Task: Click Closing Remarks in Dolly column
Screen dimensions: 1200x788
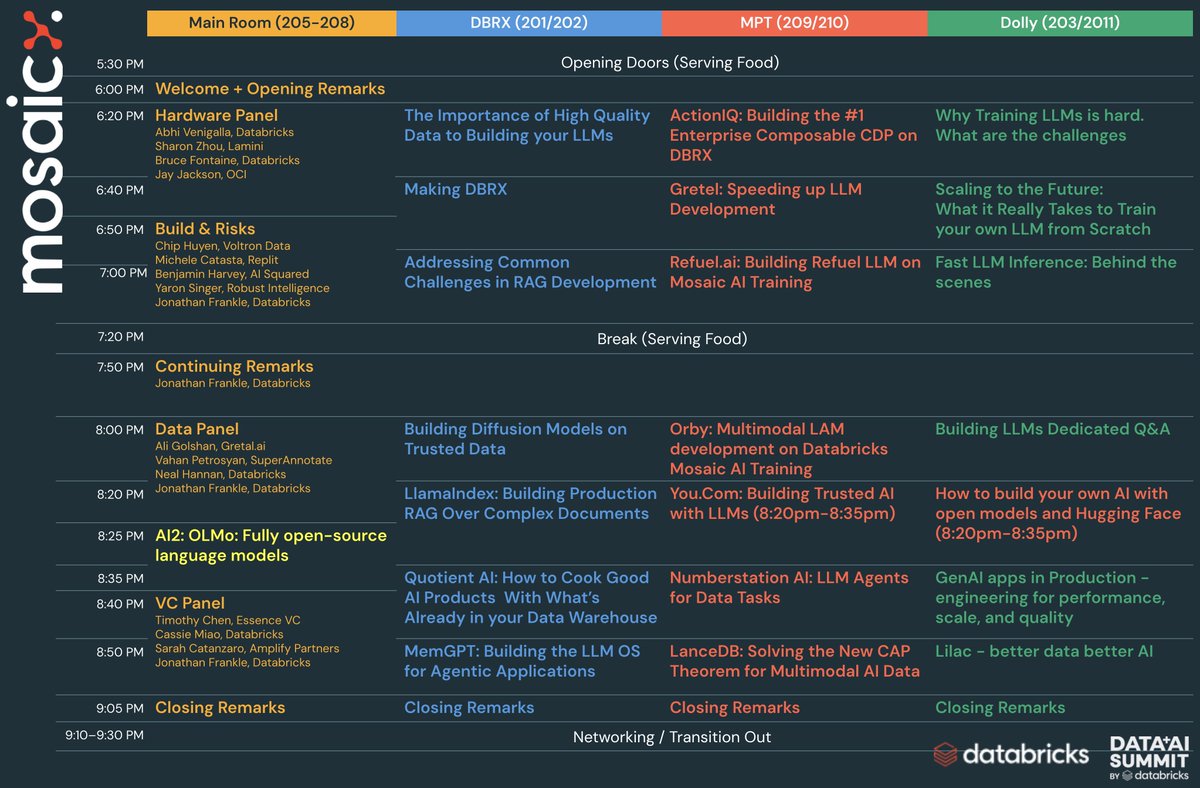Action: [1000, 707]
